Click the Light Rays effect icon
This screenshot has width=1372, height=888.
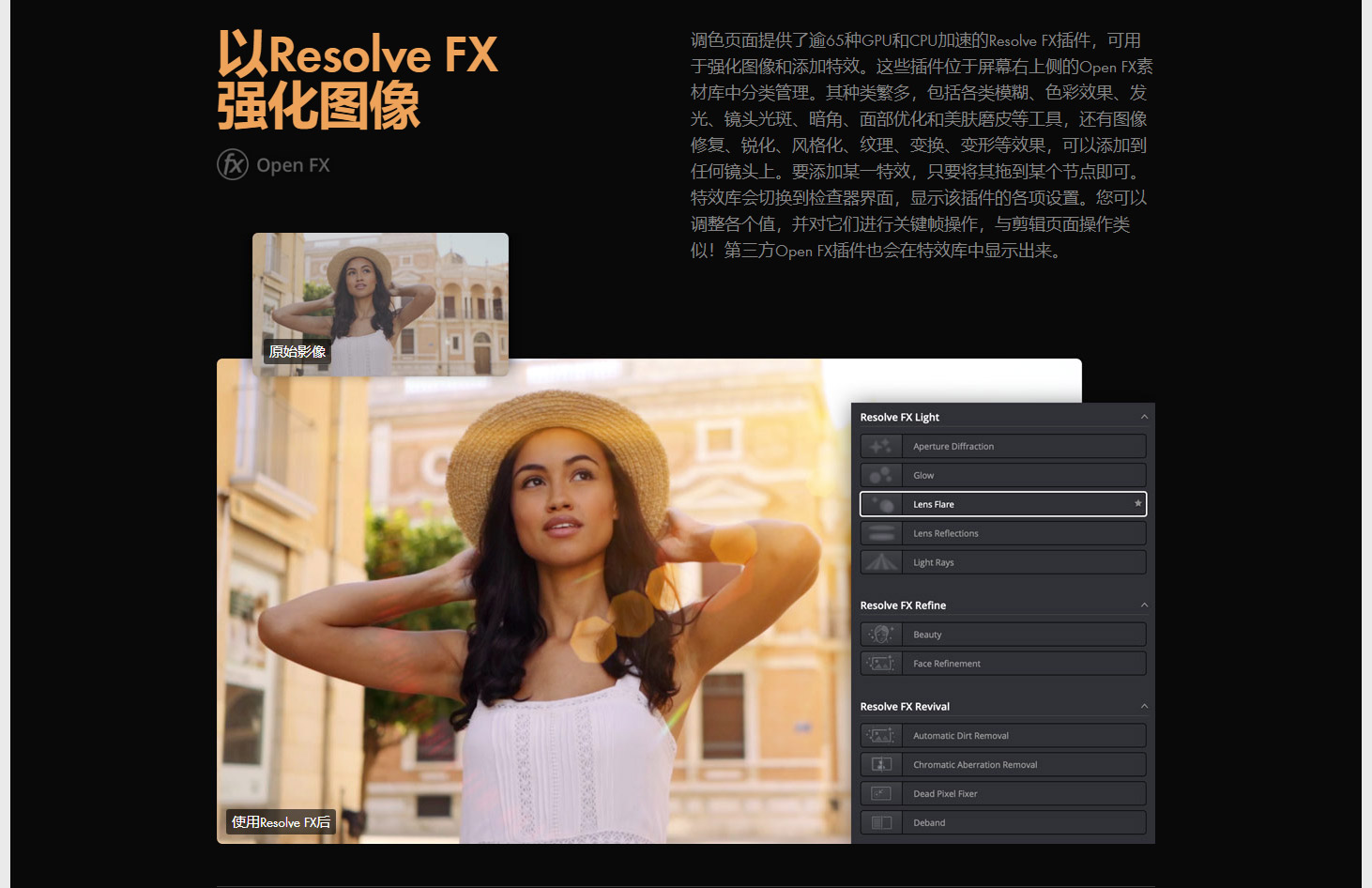[x=881, y=562]
